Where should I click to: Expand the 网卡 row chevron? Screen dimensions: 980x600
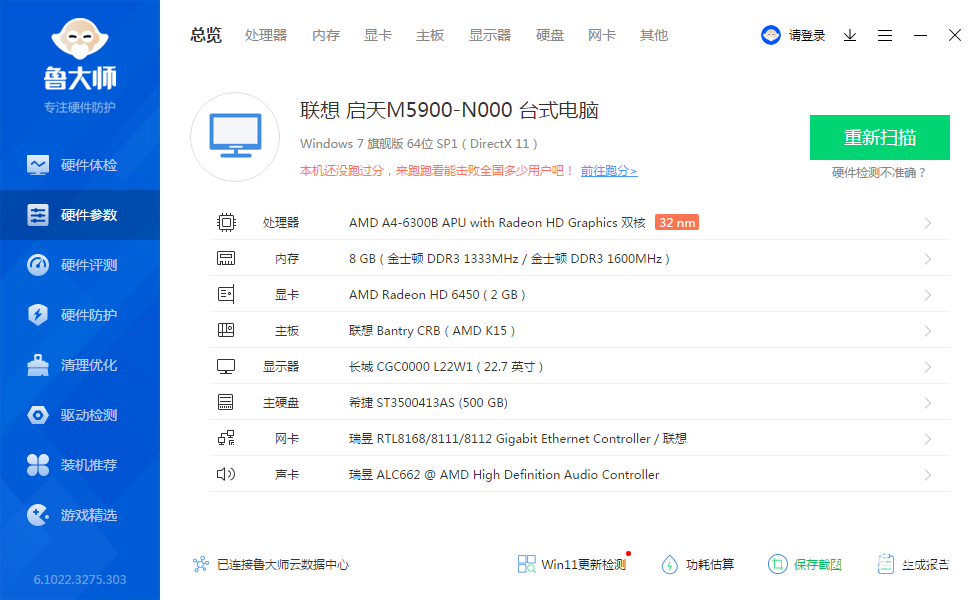(x=928, y=439)
